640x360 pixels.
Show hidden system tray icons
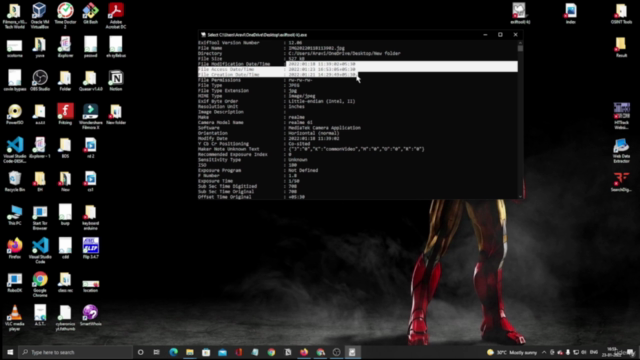coord(544,352)
